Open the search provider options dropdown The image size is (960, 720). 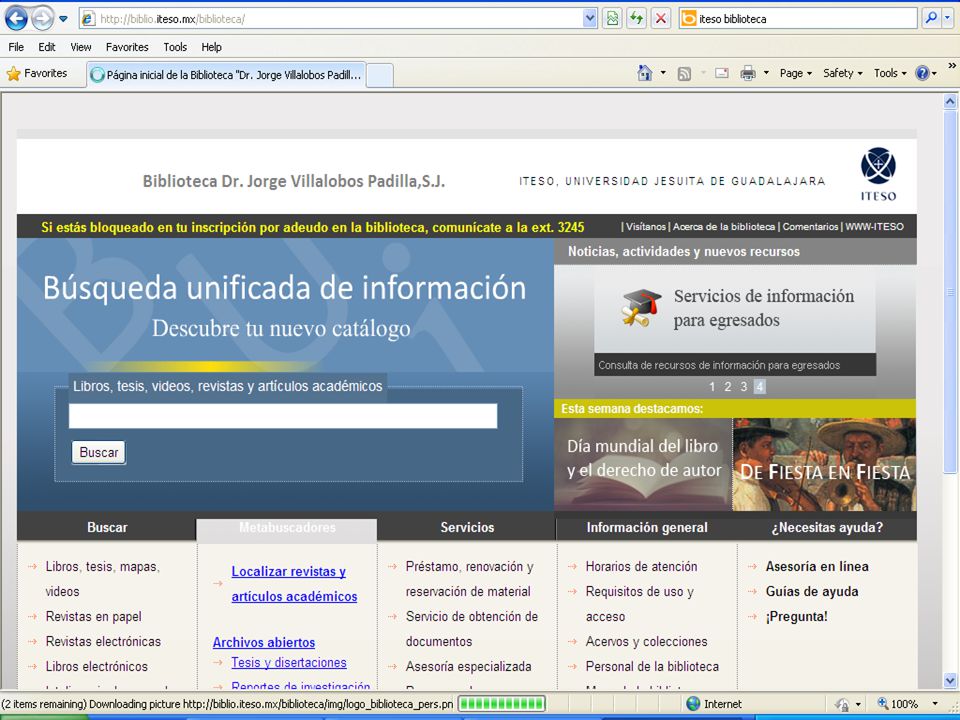coord(948,18)
